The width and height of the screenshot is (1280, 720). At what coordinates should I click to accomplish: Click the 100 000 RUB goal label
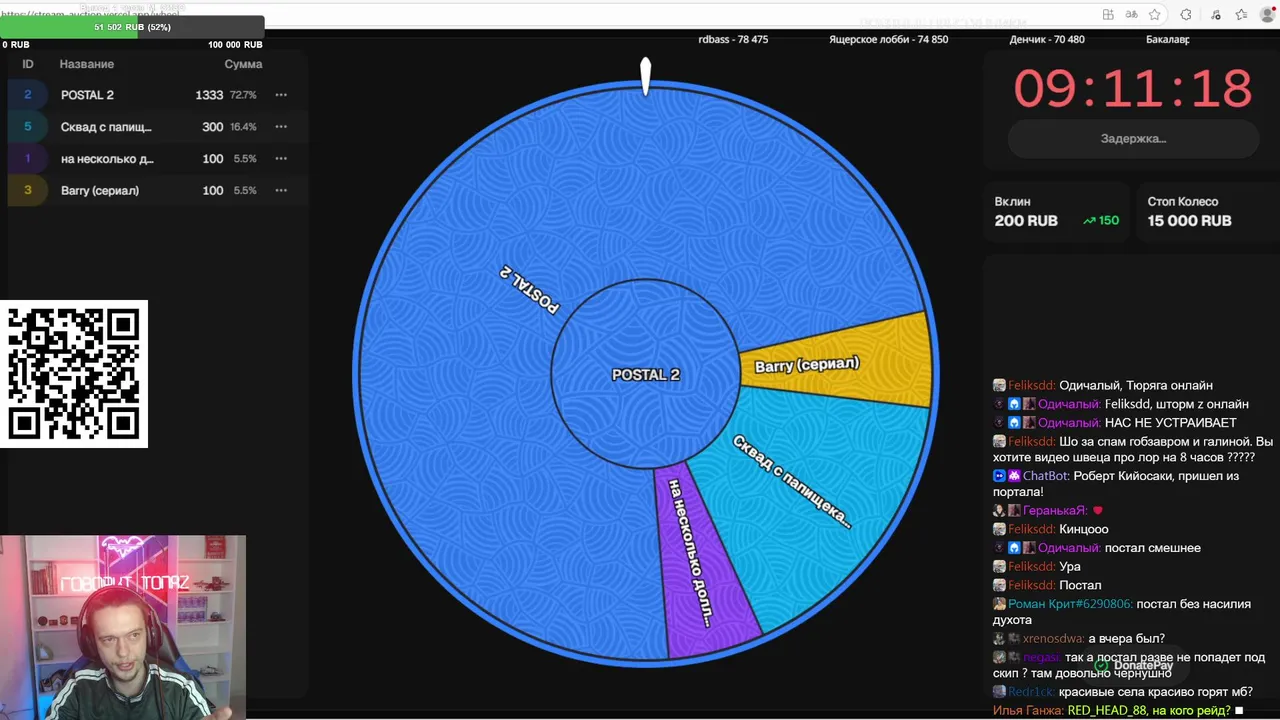pyautogui.click(x=235, y=45)
